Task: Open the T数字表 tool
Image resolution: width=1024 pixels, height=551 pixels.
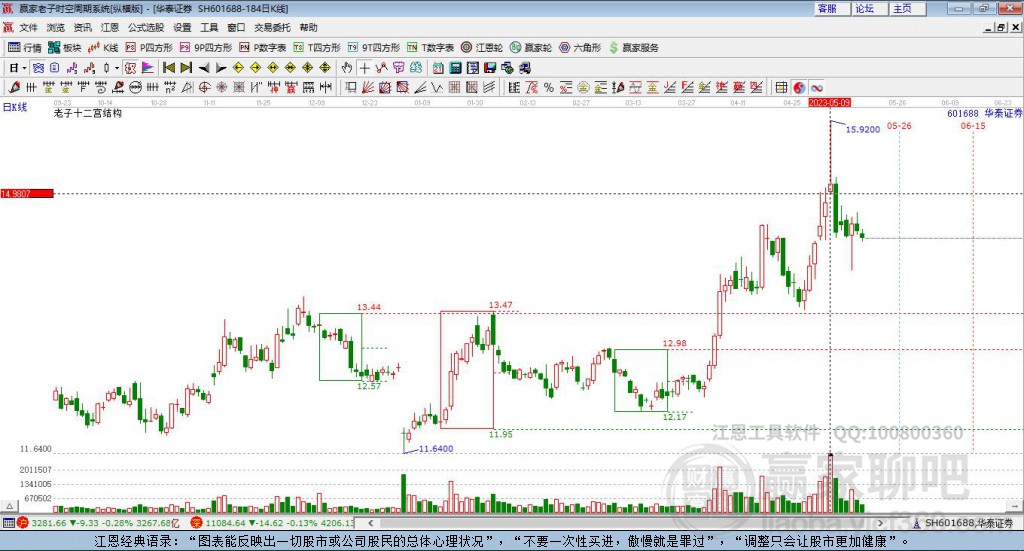Action: tap(430, 48)
